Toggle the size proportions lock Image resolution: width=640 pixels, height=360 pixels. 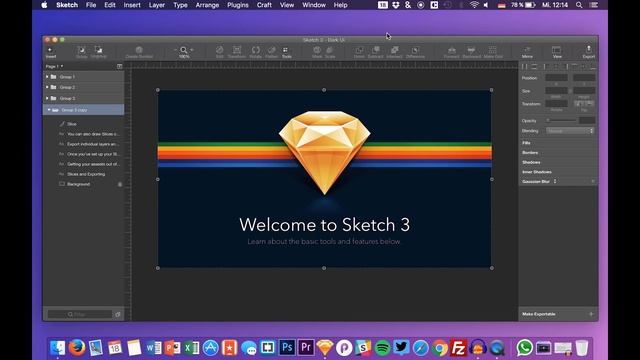click(570, 91)
